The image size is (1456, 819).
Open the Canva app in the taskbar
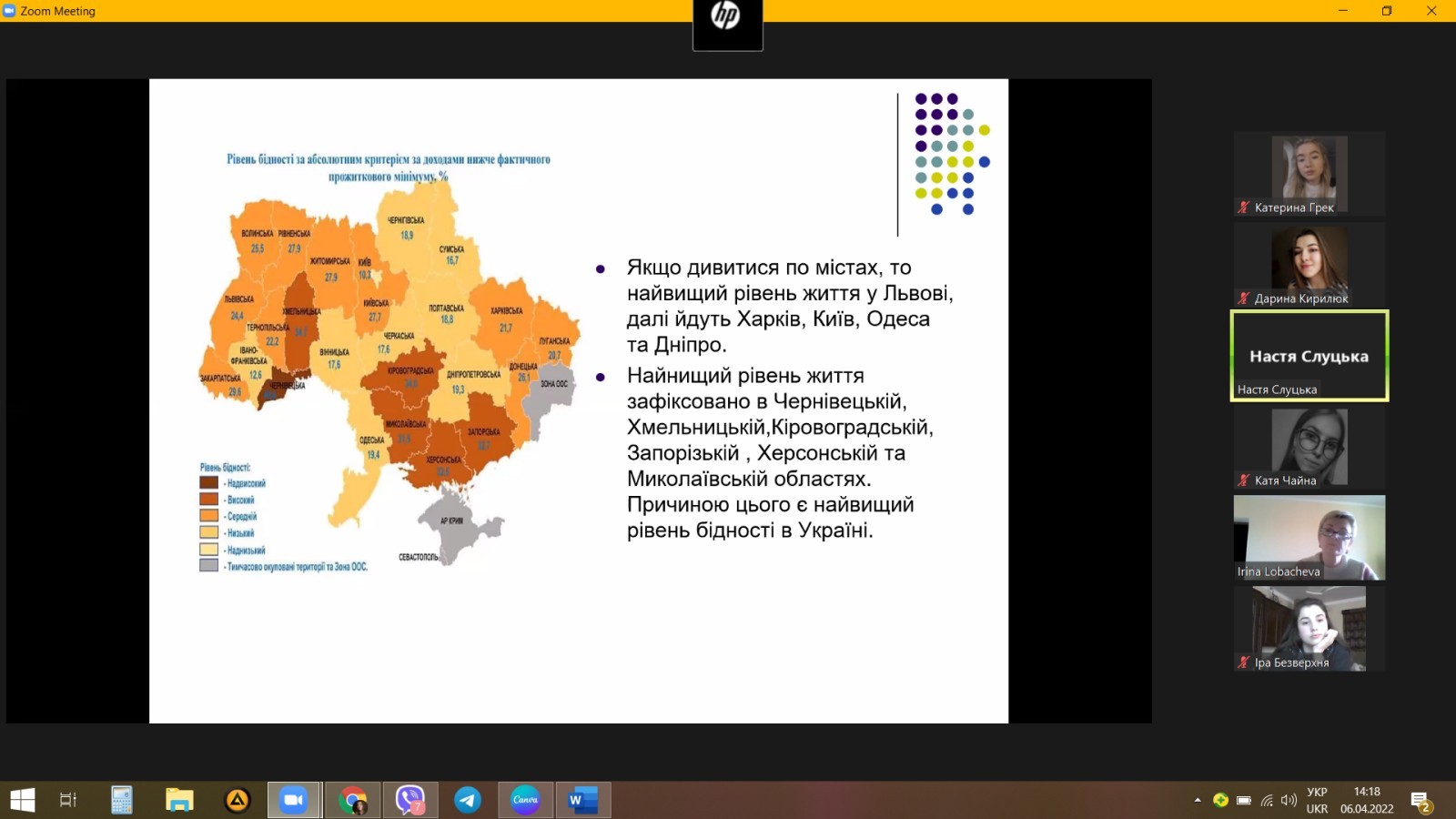coord(525,800)
